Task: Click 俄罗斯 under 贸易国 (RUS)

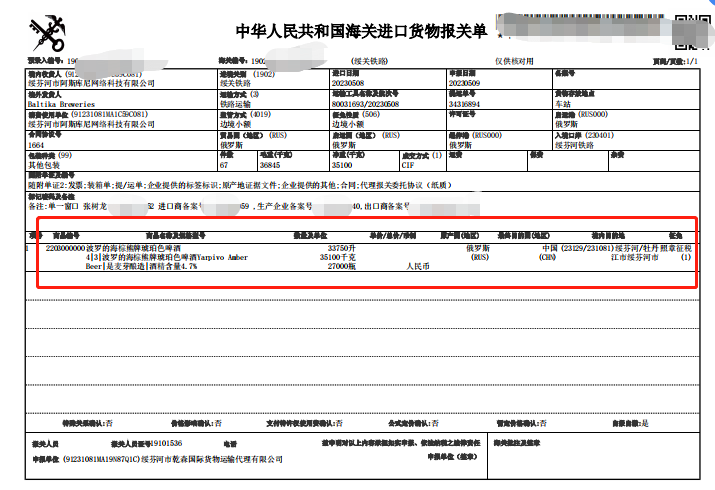Action: click(231, 145)
